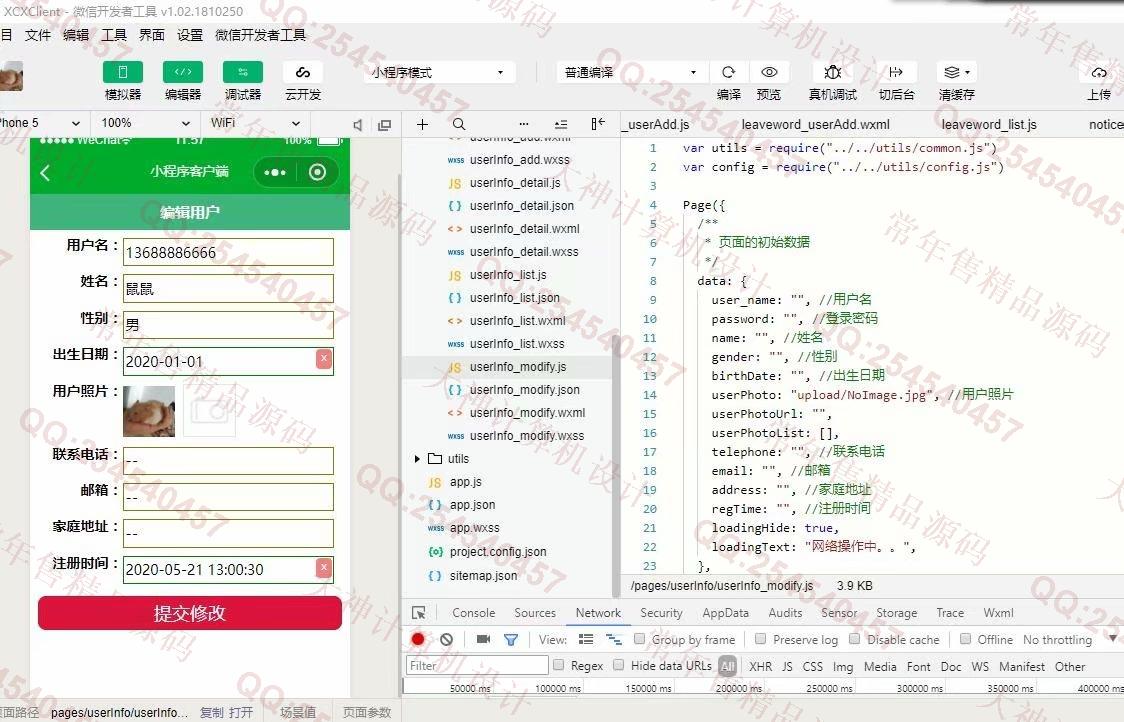
Task: Switch to the Console tab
Action: tap(474, 613)
